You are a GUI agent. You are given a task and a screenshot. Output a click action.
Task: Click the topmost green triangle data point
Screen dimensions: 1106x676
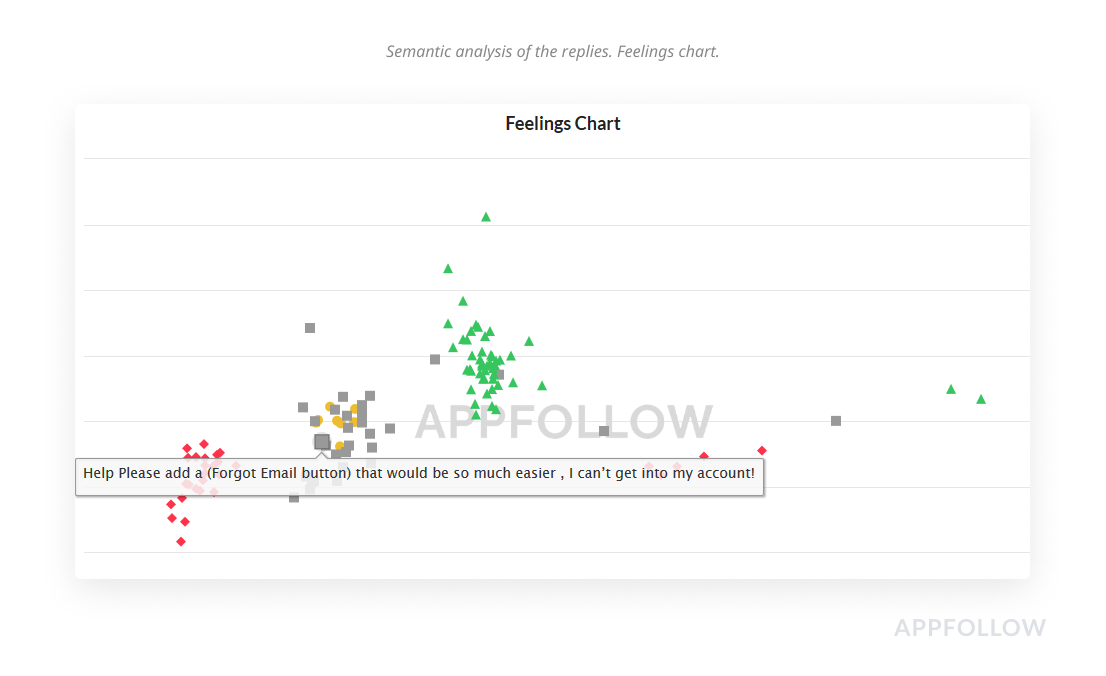click(486, 217)
